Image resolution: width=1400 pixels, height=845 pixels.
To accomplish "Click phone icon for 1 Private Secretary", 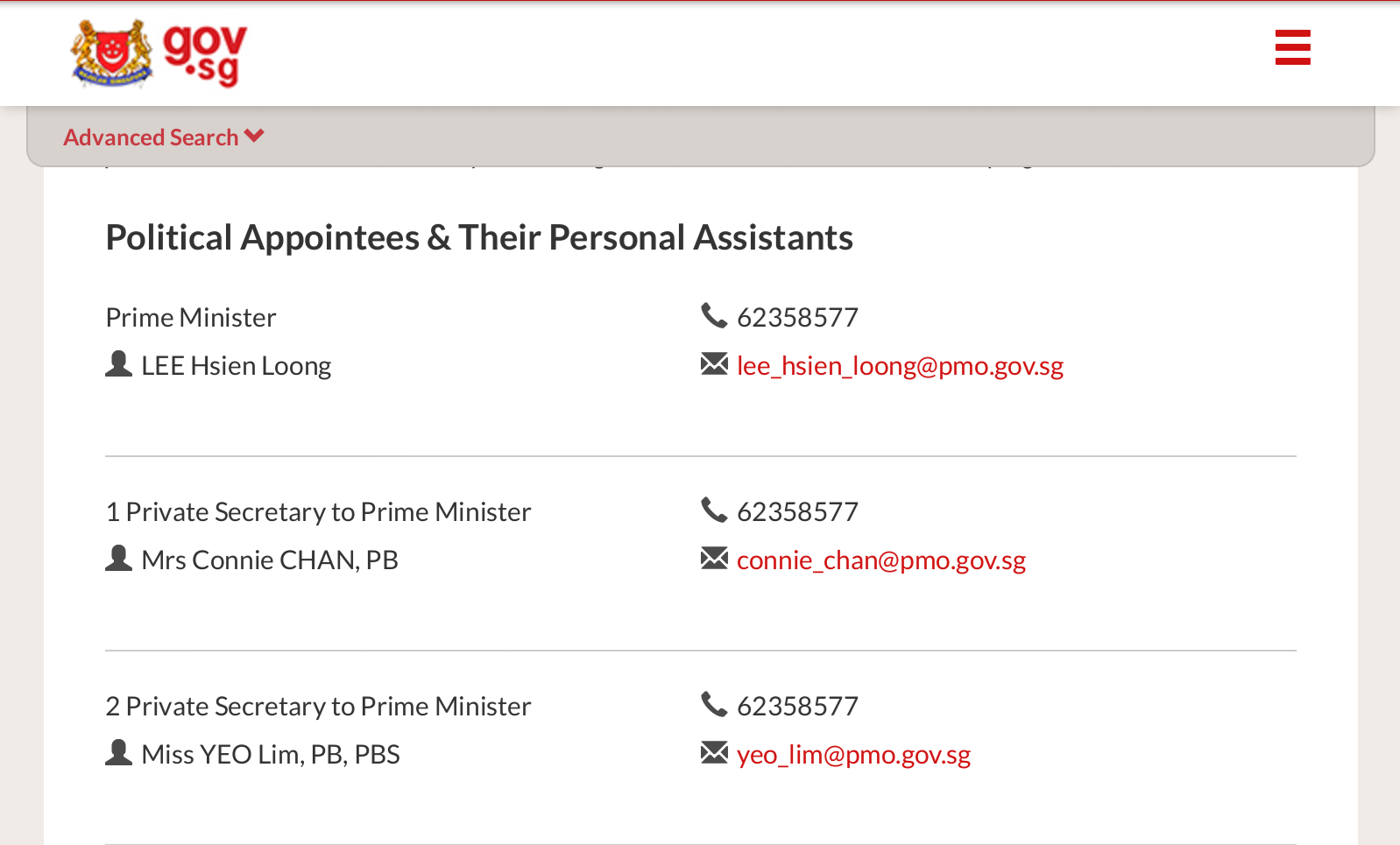I will click(714, 510).
